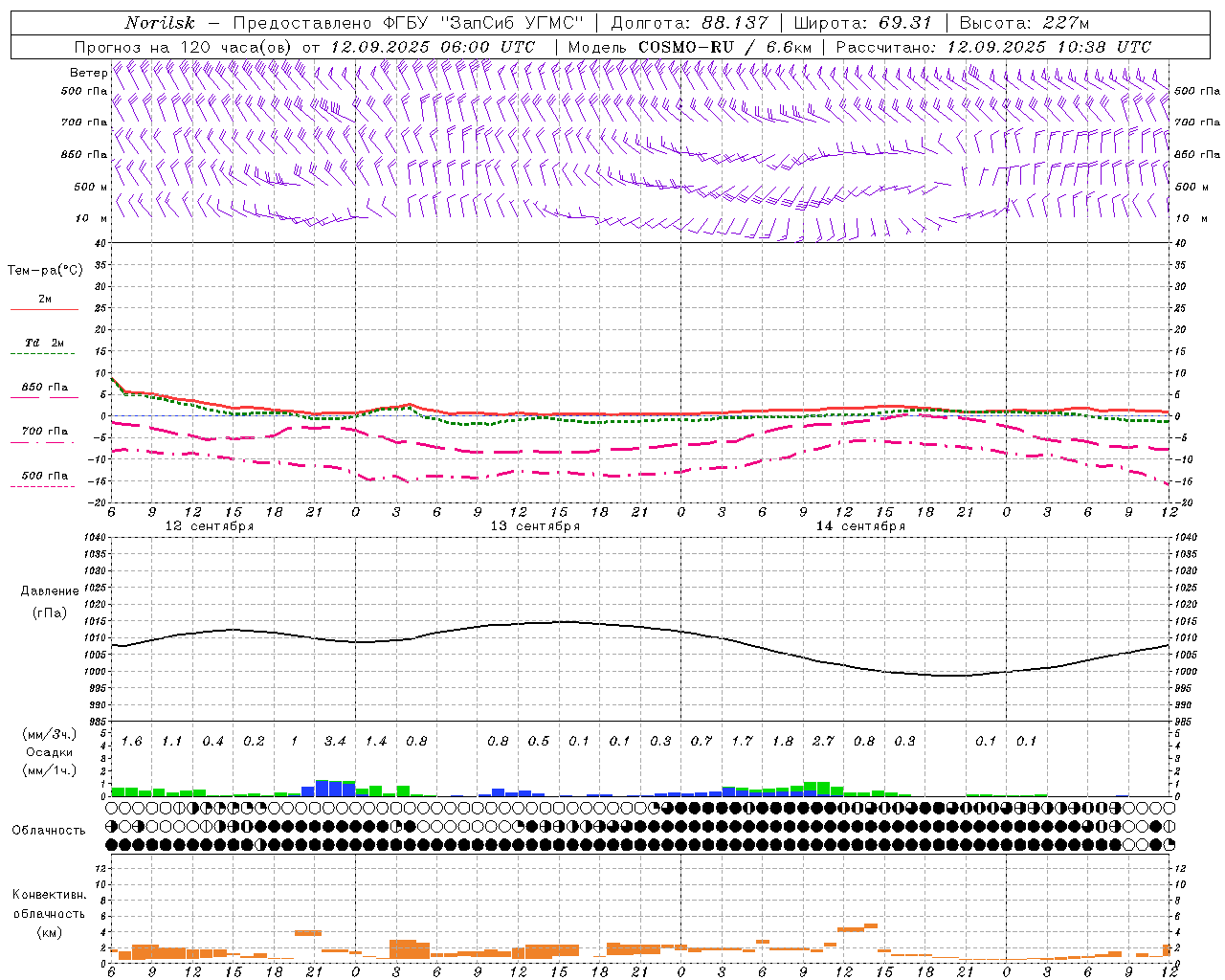
Task: Click 'Рассчитано: 12.09.2025 10:38 UTC' timestamp
Action: [993, 47]
